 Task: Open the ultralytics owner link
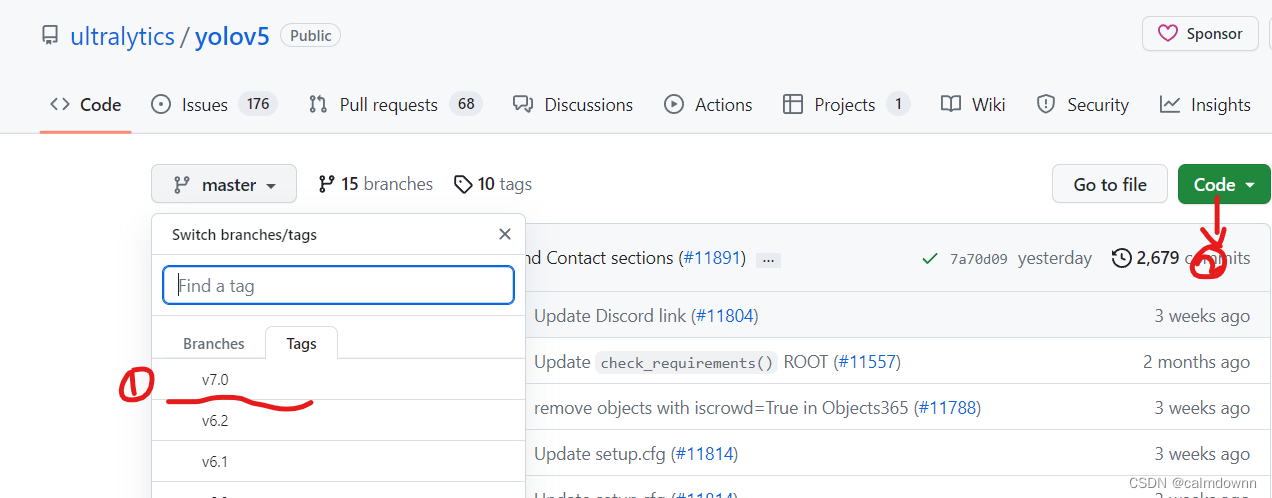click(121, 37)
